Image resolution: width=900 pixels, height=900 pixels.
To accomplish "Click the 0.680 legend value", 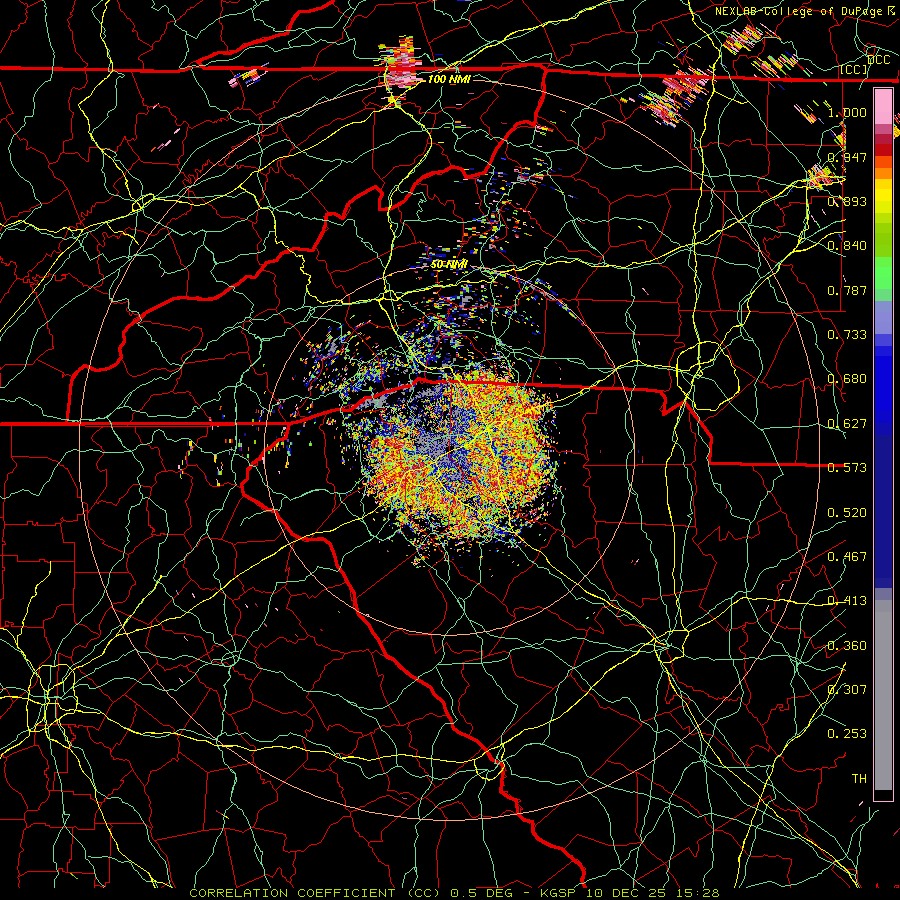I will pyautogui.click(x=847, y=379).
